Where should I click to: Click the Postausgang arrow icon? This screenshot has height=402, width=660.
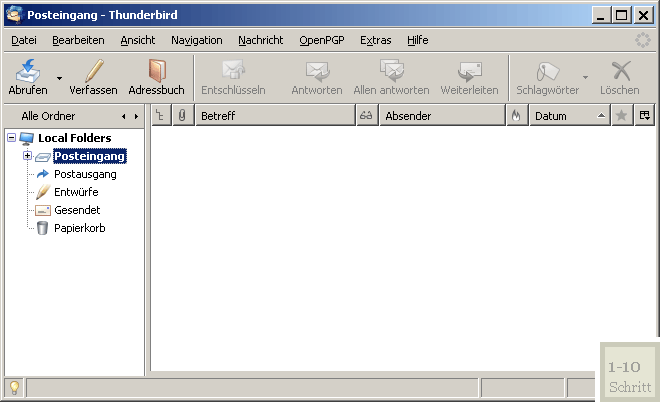pyautogui.click(x=43, y=174)
